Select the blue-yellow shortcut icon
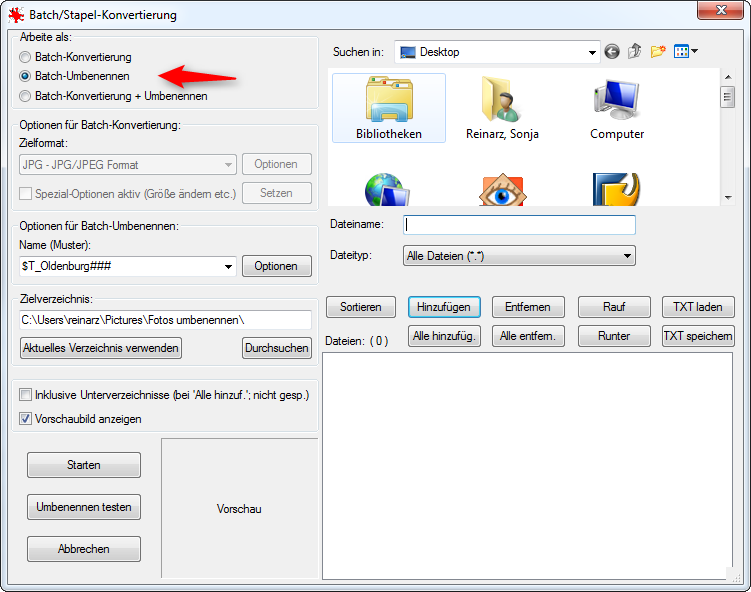This screenshot has height=592, width=751. point(616,190)
